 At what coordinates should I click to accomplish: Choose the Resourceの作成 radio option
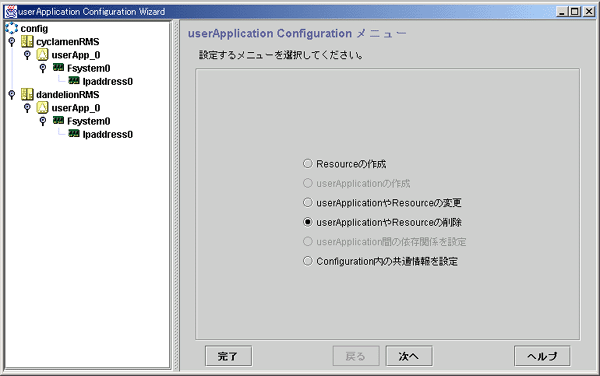[x=308, y=164]
